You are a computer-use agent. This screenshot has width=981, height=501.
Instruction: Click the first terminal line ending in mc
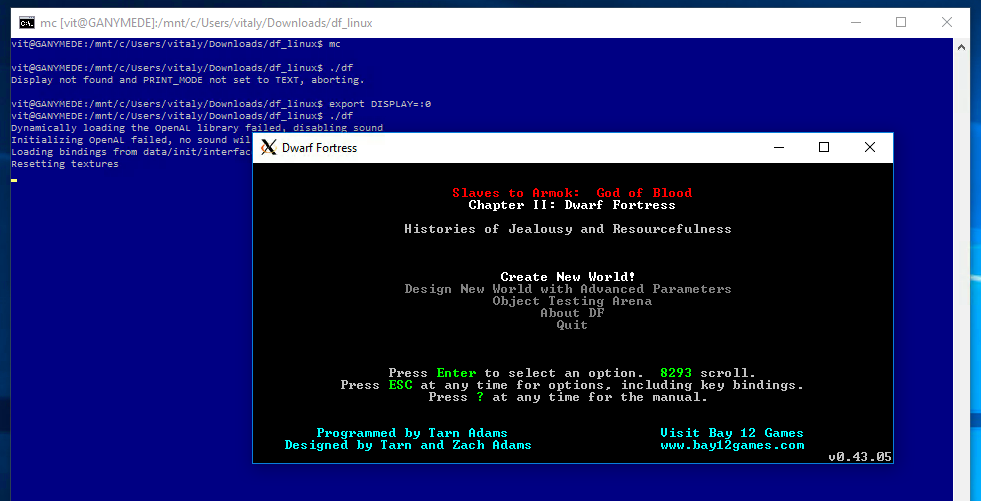pos(176,44)
